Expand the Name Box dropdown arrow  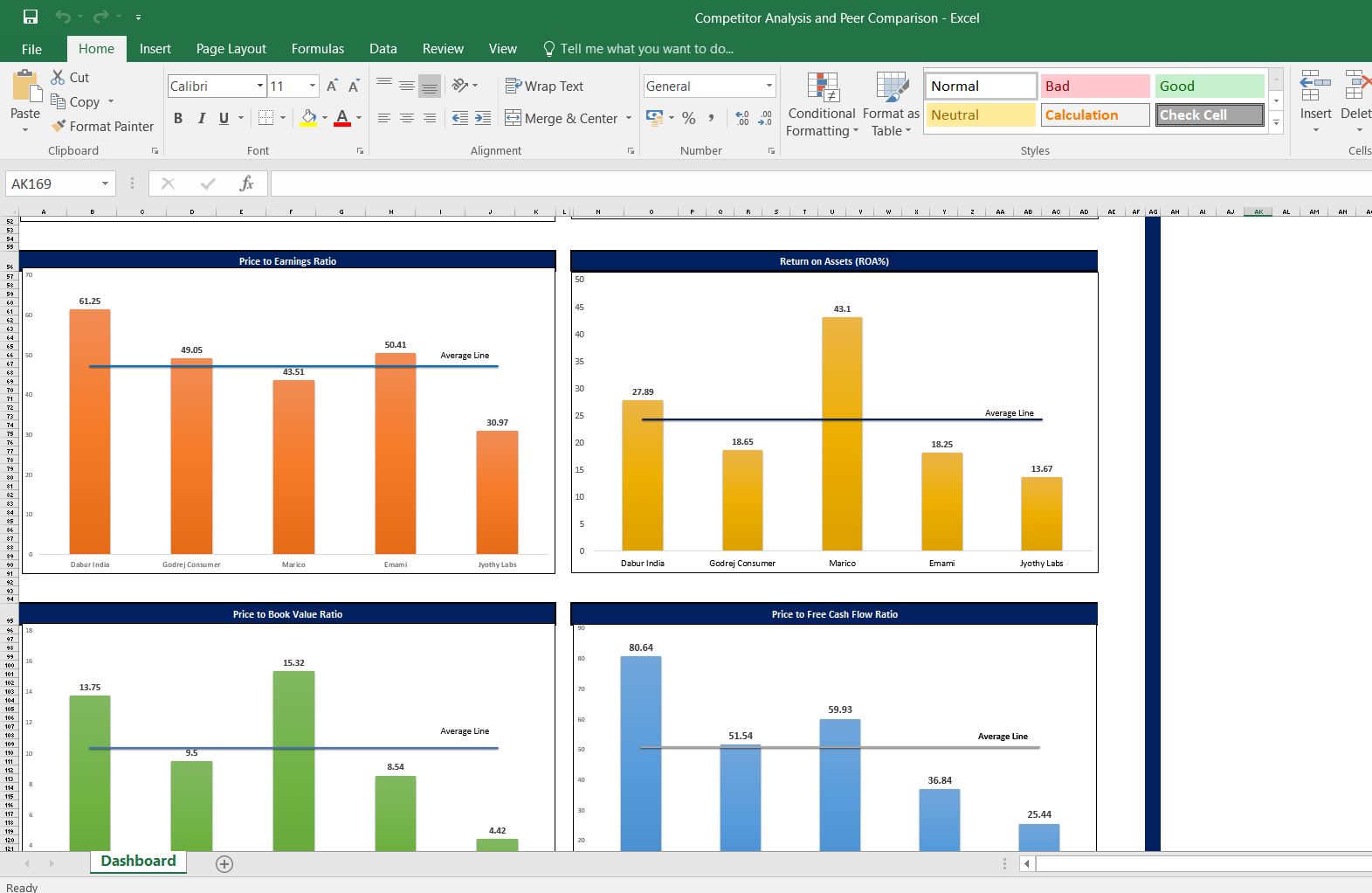(105, 183)
